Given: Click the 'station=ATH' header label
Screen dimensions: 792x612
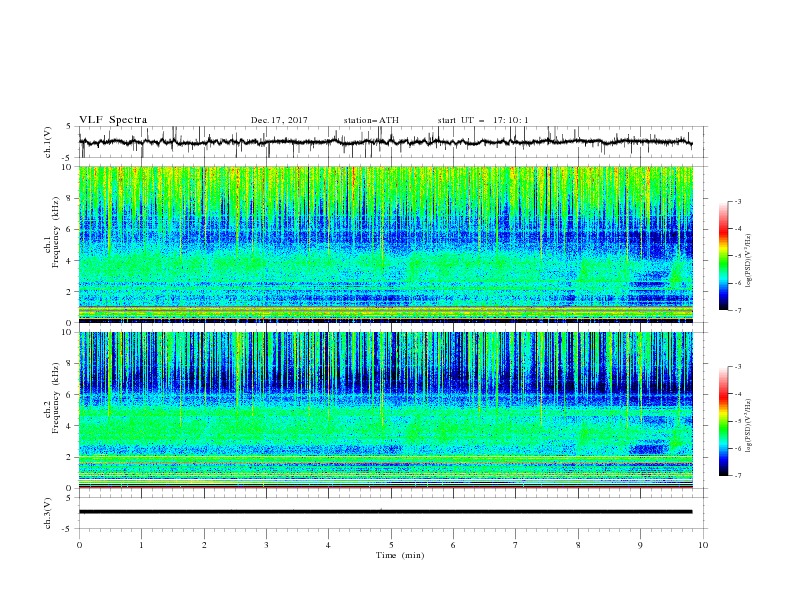Looking at the screenshot, I should 371,120.
